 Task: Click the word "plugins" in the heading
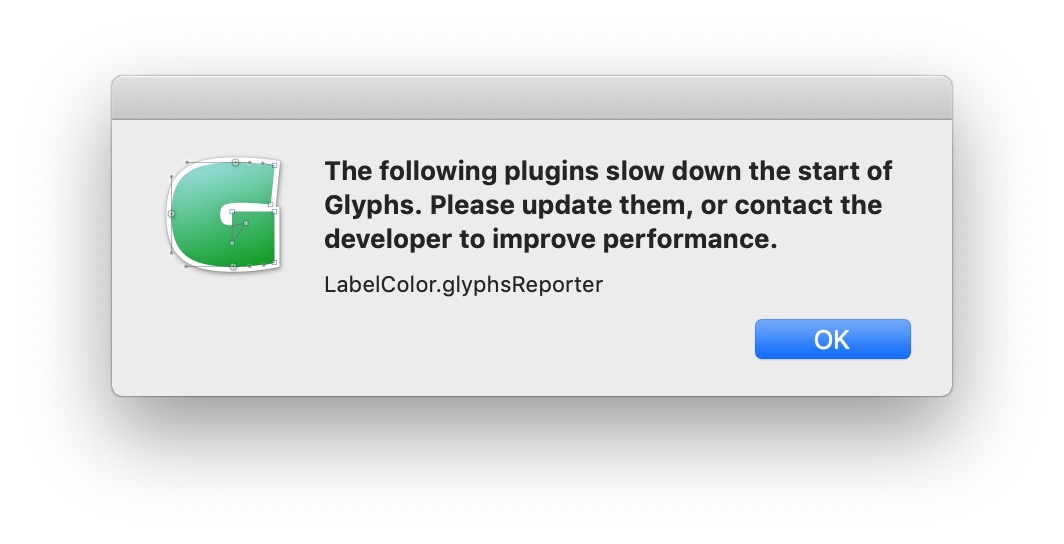point(550,172)
